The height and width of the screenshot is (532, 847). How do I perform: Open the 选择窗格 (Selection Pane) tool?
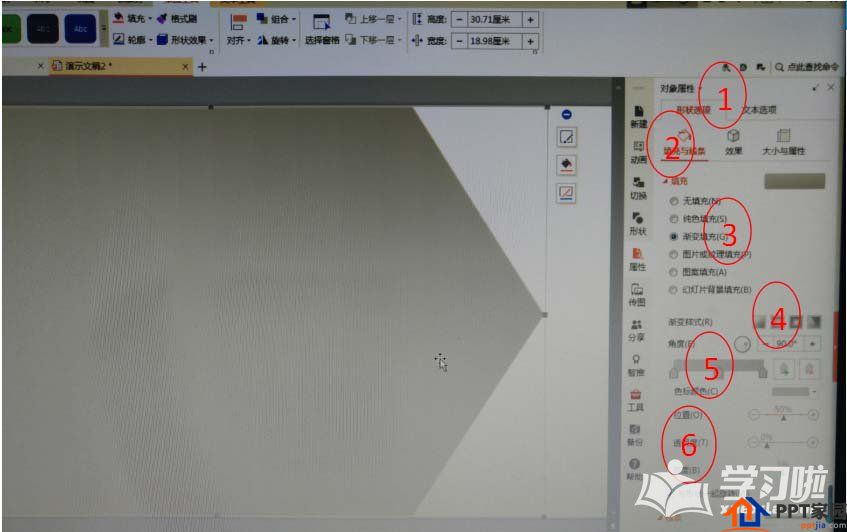click(322, 31)
